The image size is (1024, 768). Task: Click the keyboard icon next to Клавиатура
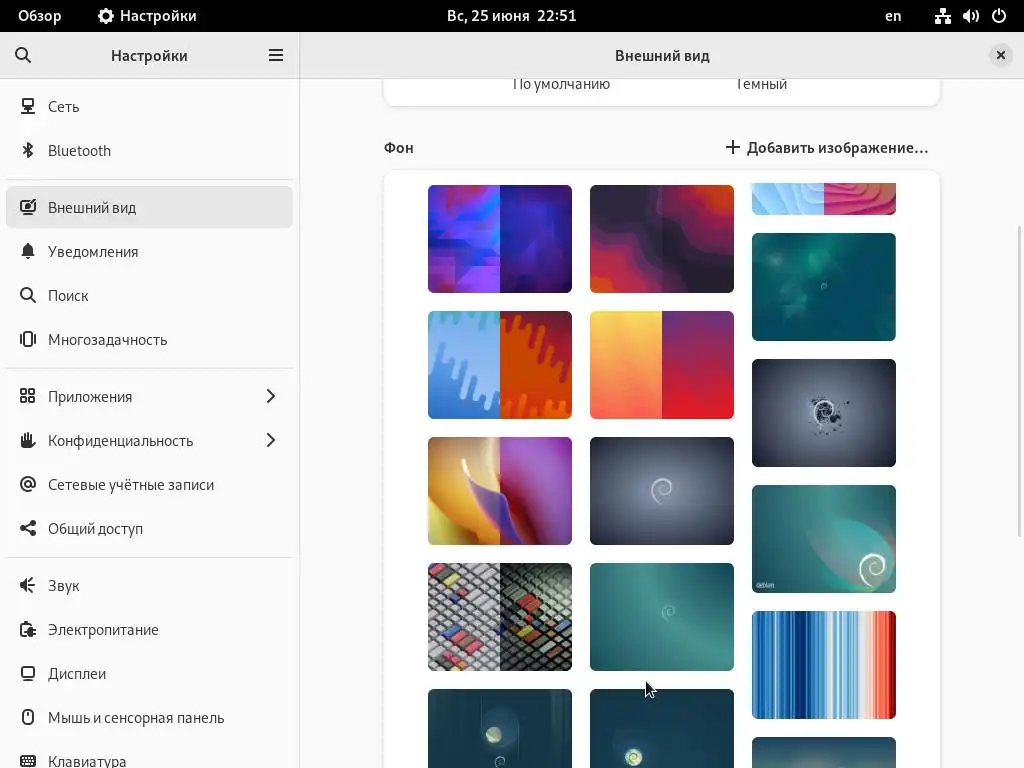[x=27, y=761]
